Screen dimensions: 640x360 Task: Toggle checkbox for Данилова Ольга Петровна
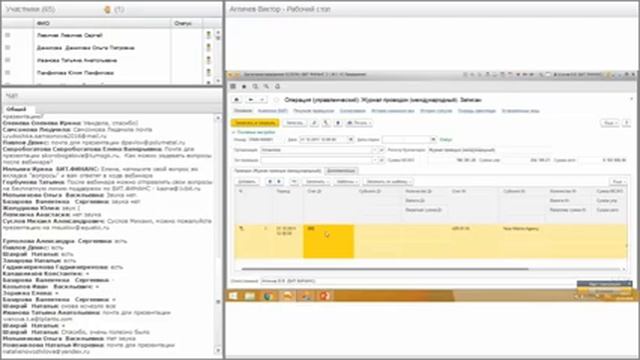(x=7, y=48)
